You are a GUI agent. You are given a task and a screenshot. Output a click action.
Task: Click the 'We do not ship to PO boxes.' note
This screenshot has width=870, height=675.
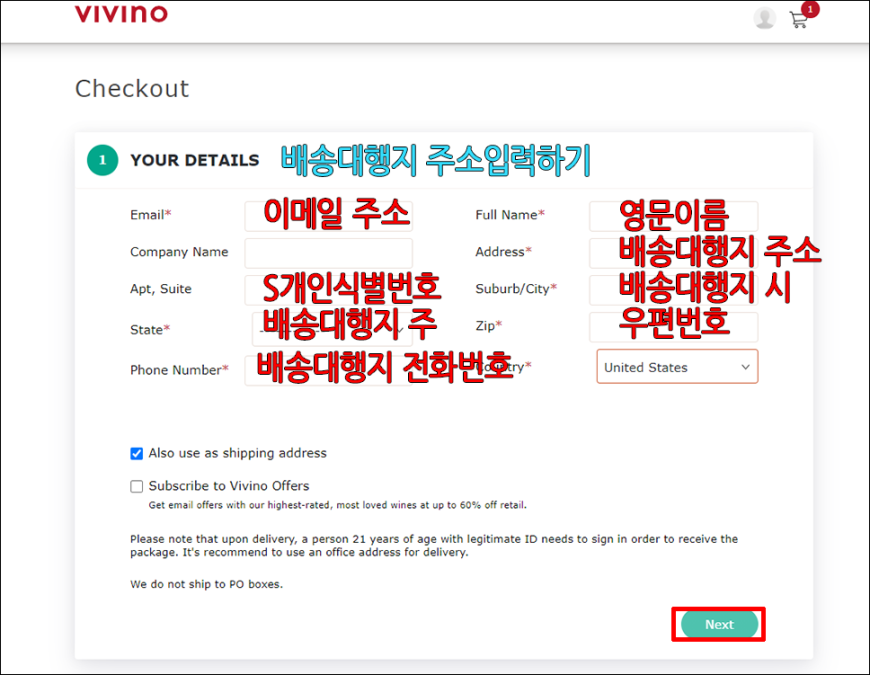(206, 584)
